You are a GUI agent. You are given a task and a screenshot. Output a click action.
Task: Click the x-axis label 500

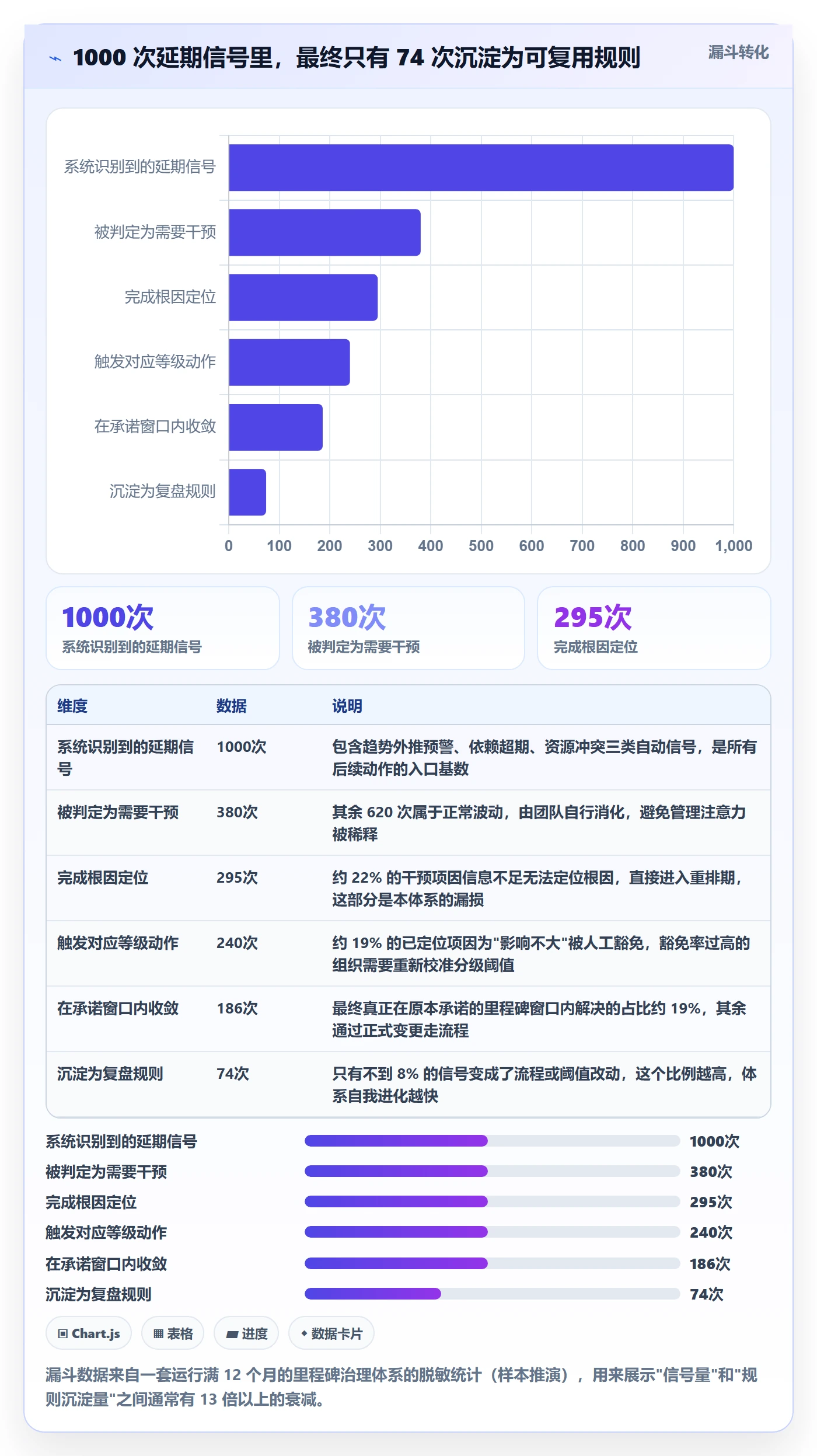pos(481,546)
